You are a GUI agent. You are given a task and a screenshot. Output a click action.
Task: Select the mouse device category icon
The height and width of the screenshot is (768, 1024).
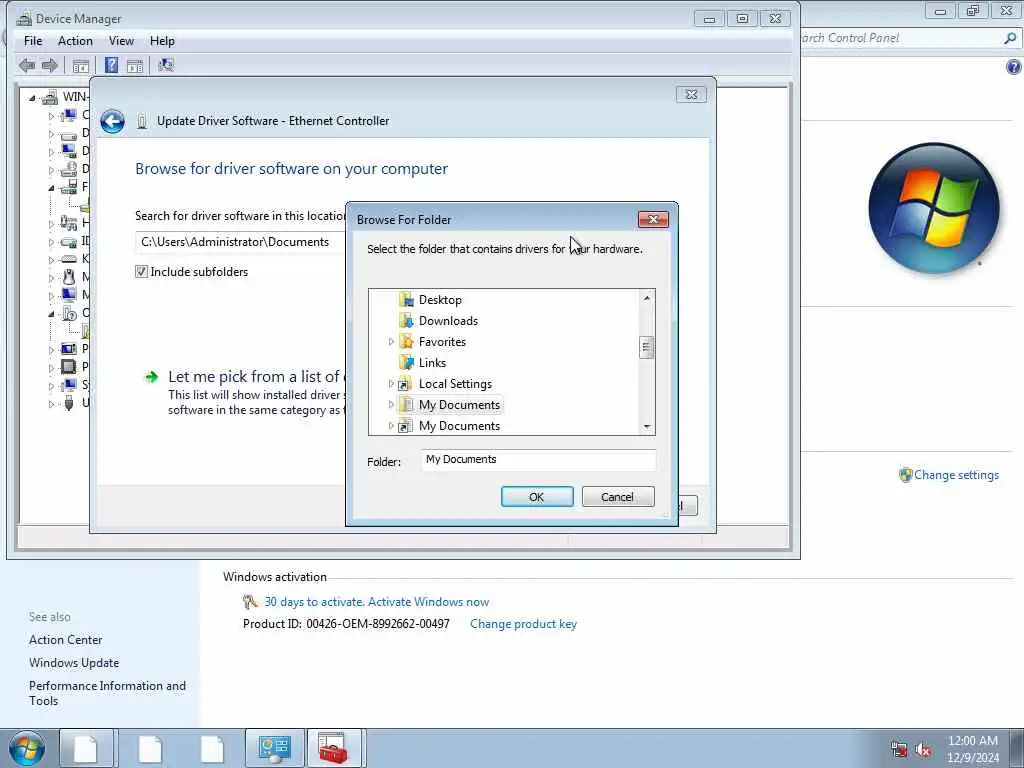69,277
